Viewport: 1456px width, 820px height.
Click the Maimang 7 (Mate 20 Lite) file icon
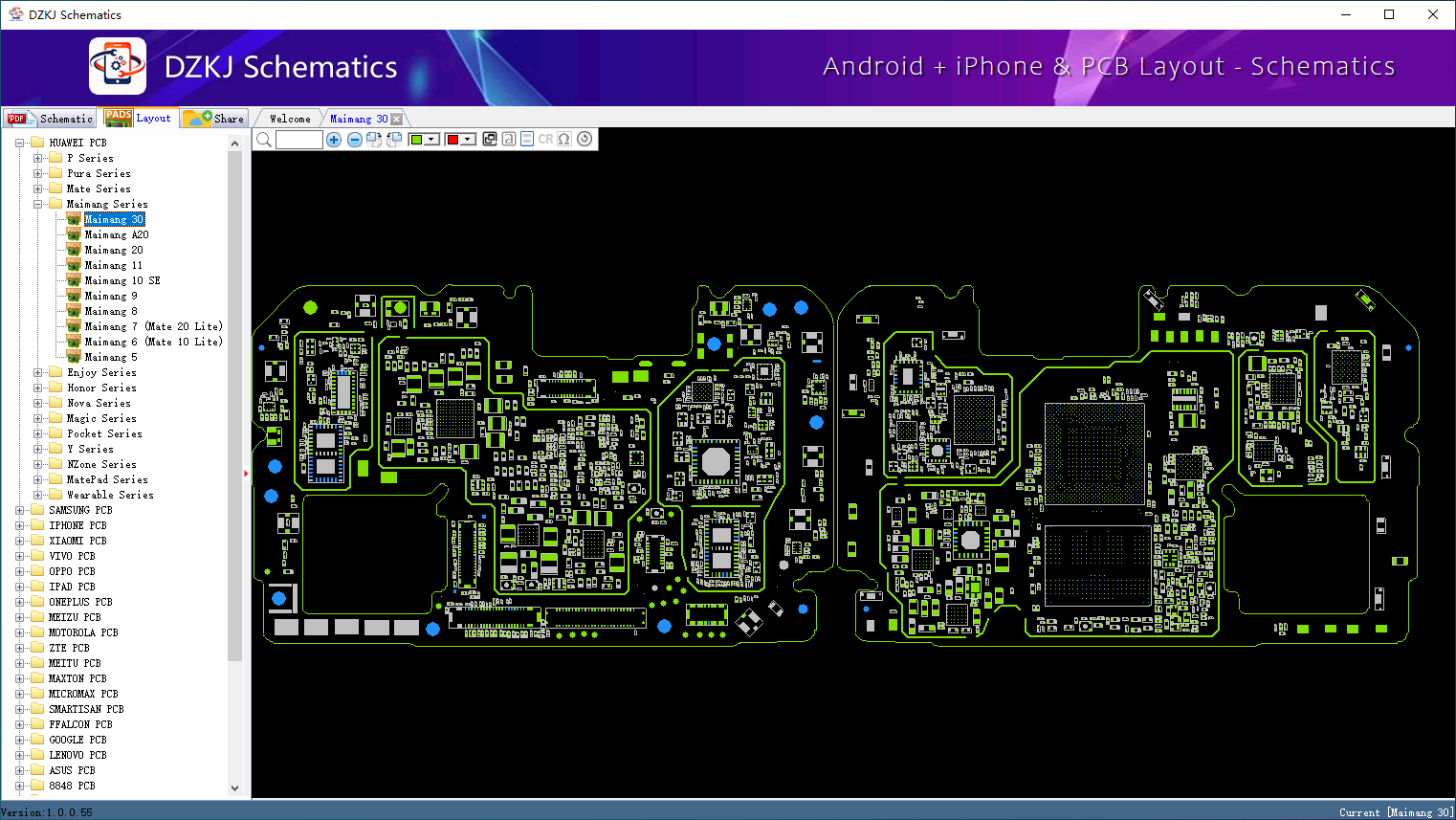(74, 326)
